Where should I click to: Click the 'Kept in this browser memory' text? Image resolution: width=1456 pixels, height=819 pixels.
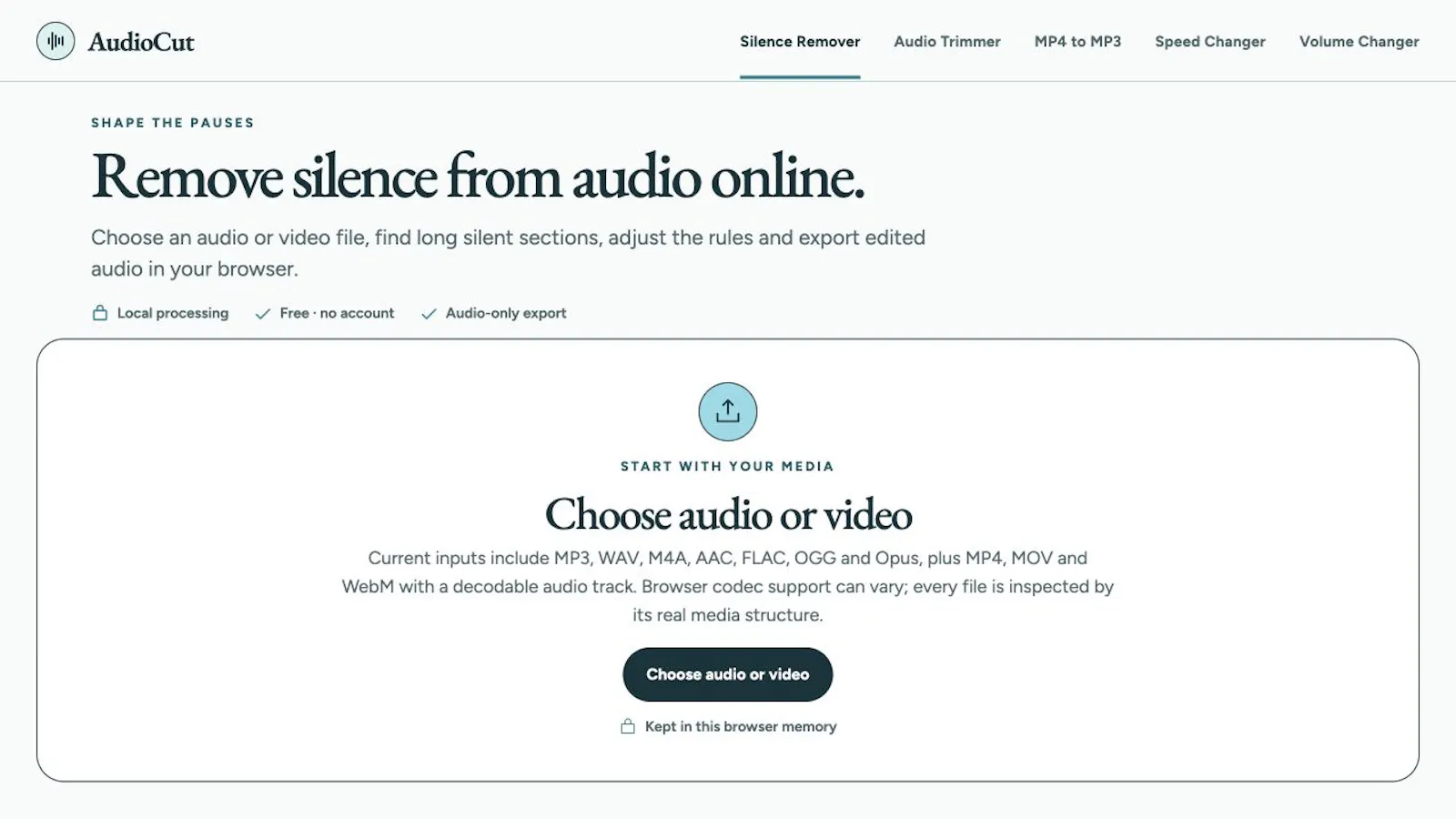tap(741, 726)
